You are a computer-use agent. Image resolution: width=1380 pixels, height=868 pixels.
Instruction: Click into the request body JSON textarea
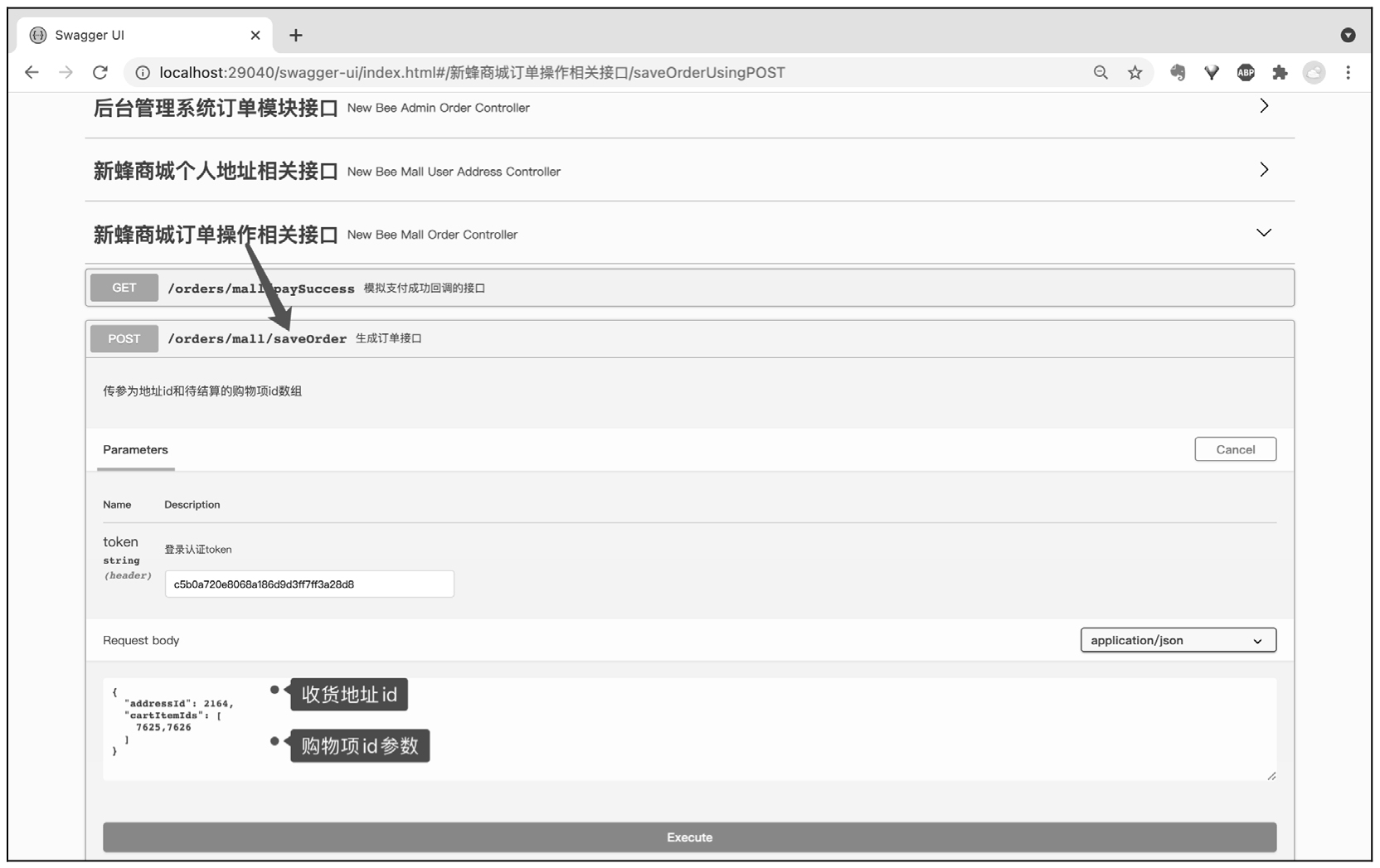point(690,730)
